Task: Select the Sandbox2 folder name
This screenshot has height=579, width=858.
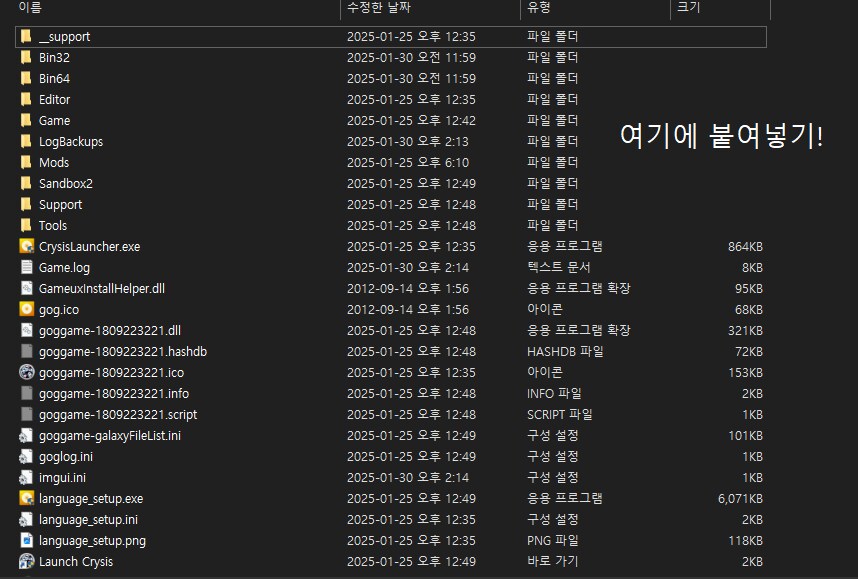Action: tap(66, 183)
